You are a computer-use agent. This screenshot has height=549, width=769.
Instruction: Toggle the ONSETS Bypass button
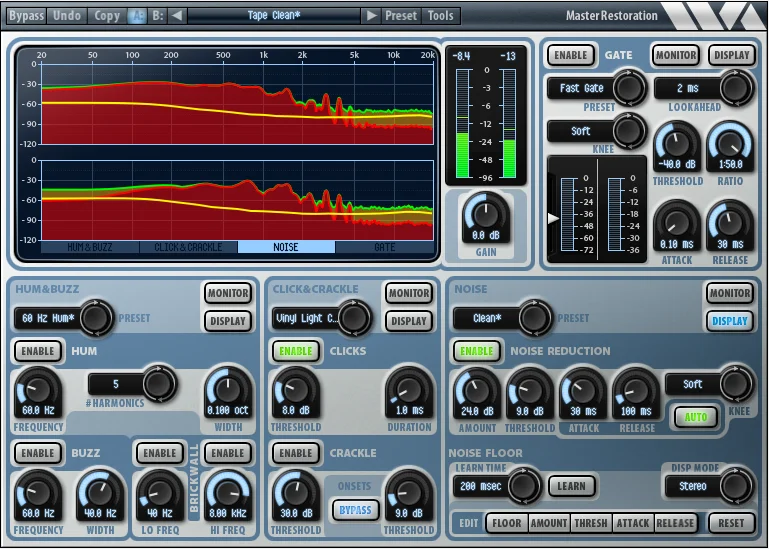355,510
